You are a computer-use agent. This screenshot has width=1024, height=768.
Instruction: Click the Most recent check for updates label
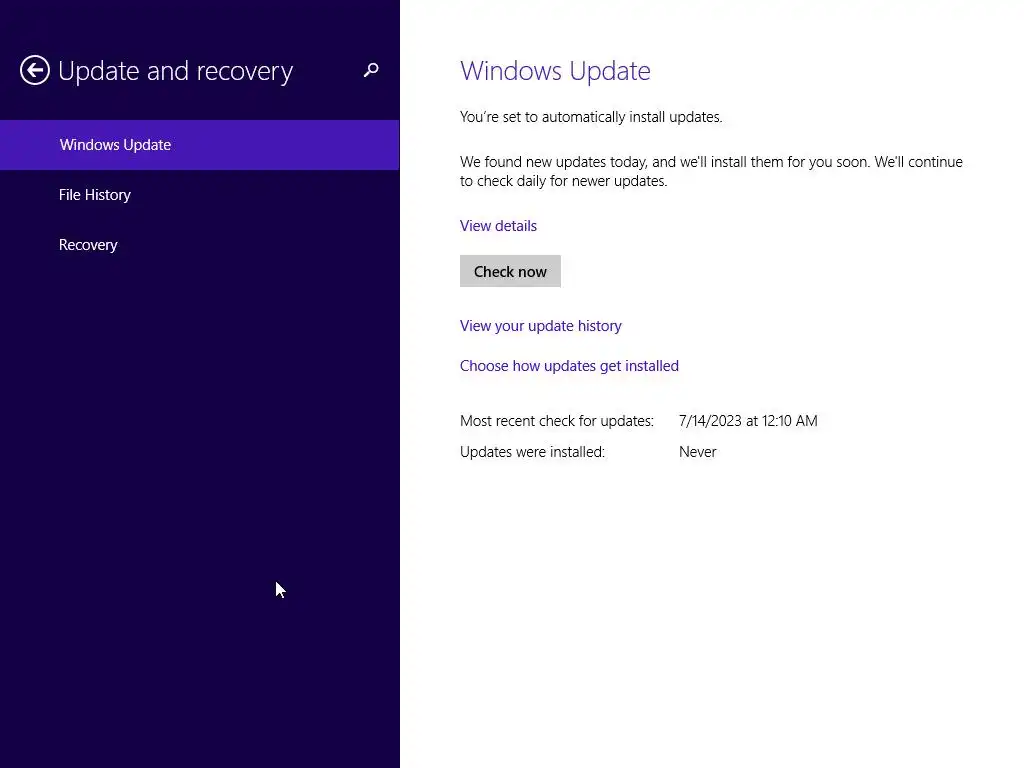(x=556, y=421)
